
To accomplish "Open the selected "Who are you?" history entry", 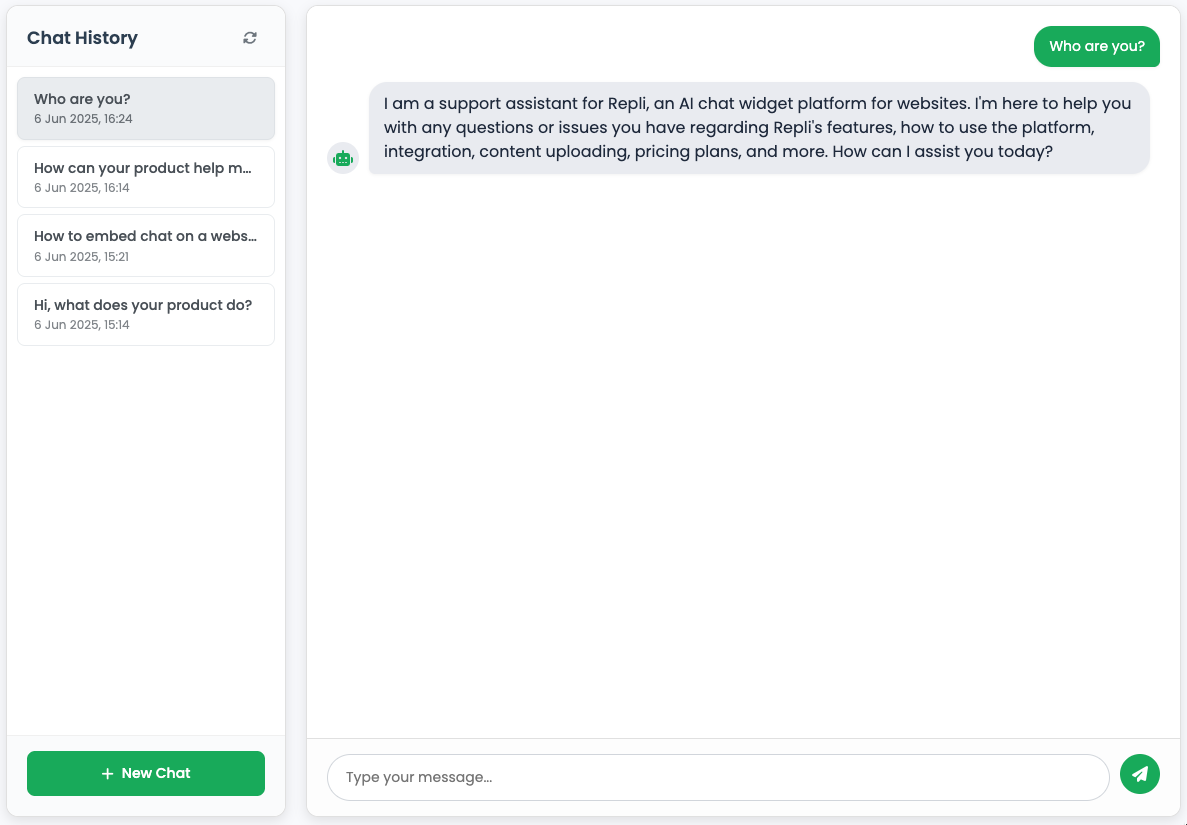I will click(146, 108).
